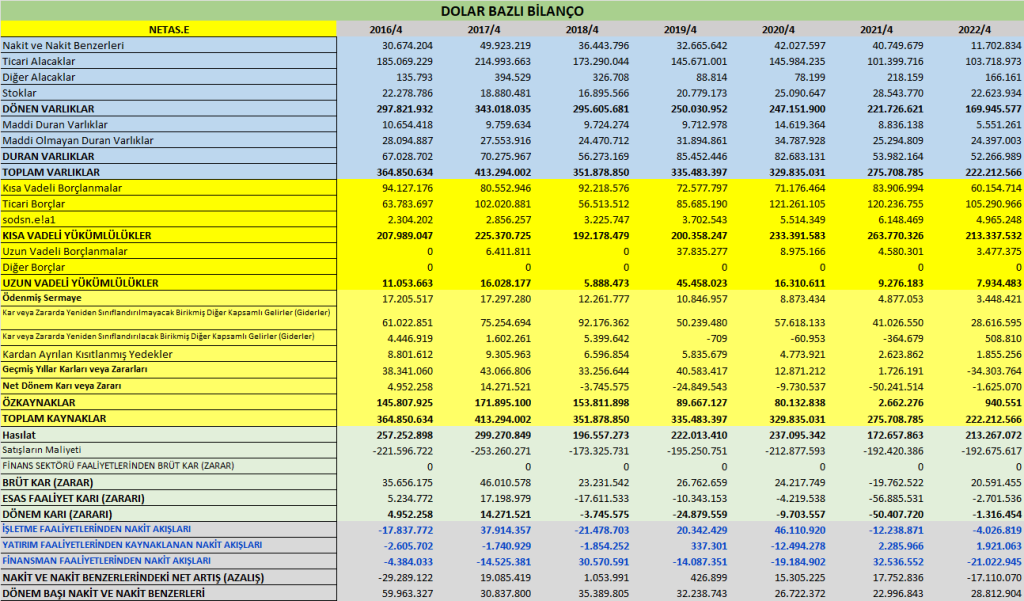Click the Maddi Olmayan Duran Varlıklar label
The image size is (1024, 601).
click(78, 140)
